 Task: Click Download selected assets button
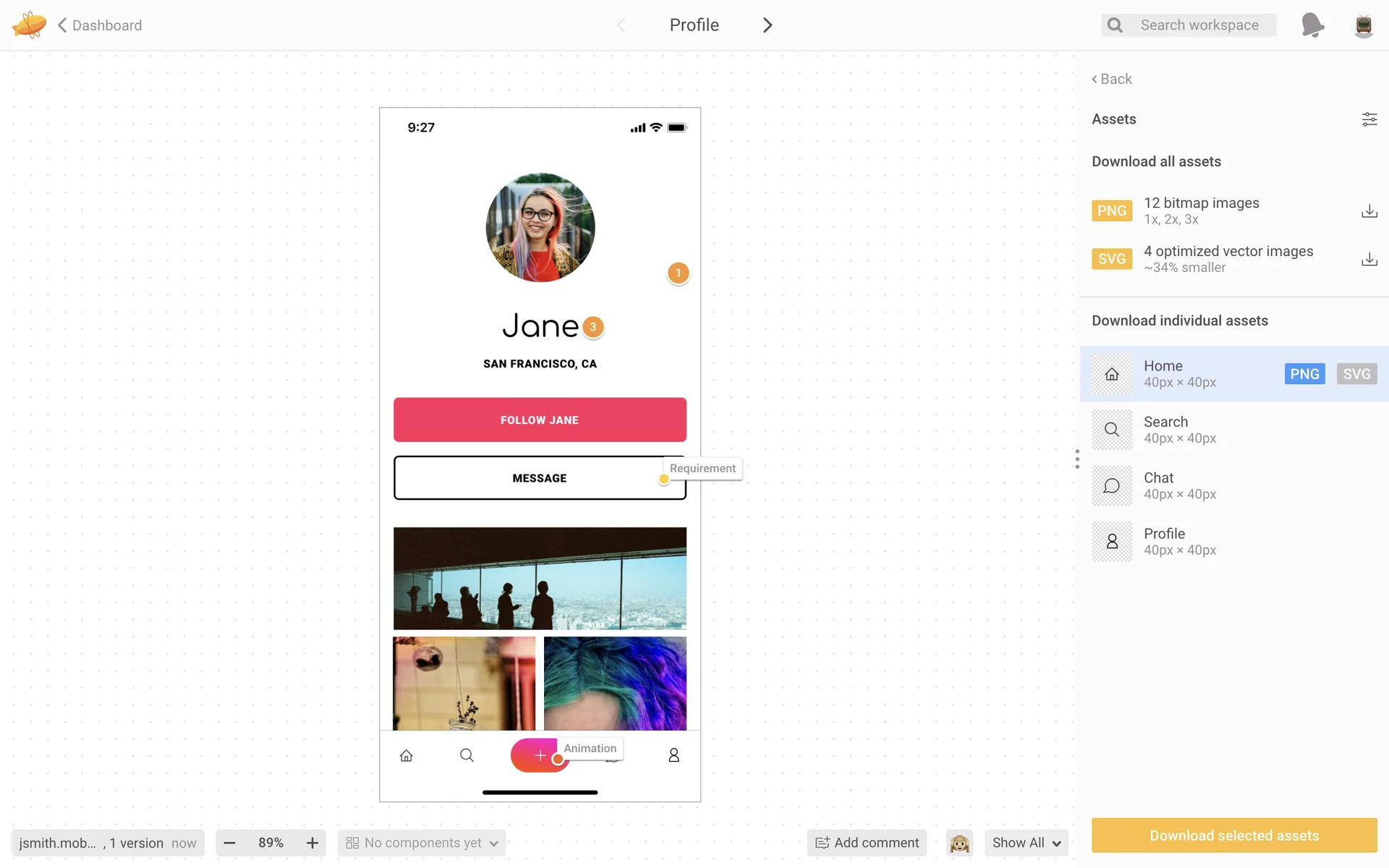click(x=1234, y=835)
